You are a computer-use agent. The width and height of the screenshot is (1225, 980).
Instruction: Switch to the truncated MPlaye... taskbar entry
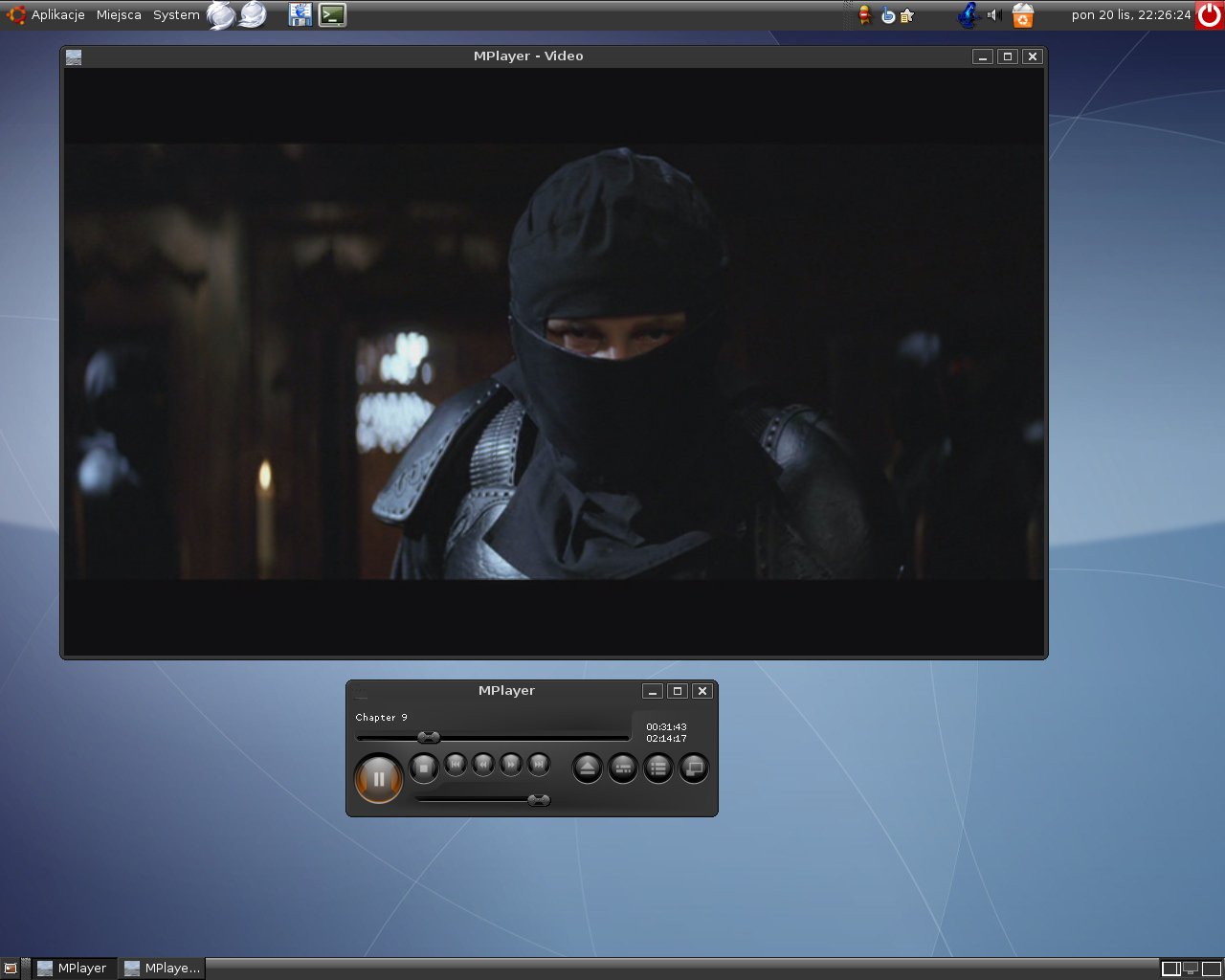163,969
